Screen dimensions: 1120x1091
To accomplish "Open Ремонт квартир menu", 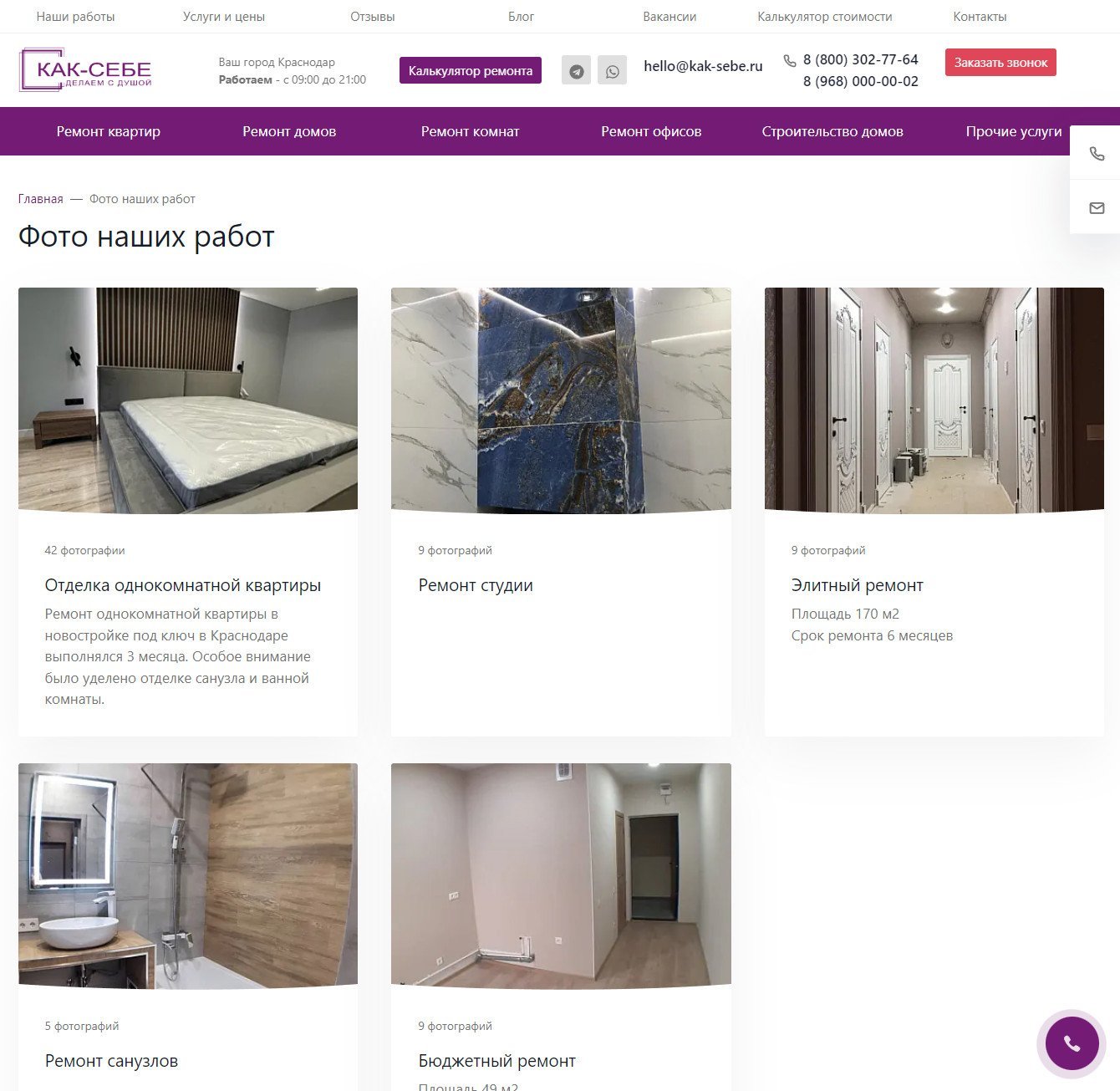I will click(109, 131).
